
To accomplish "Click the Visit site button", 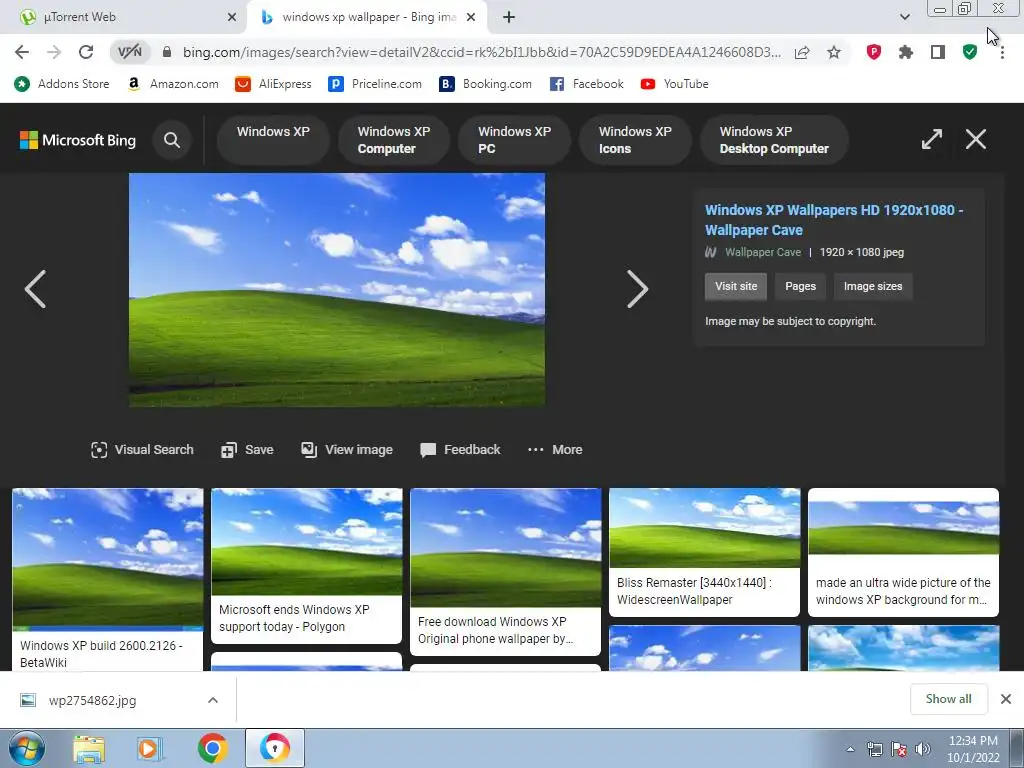I will click(736, 287).
